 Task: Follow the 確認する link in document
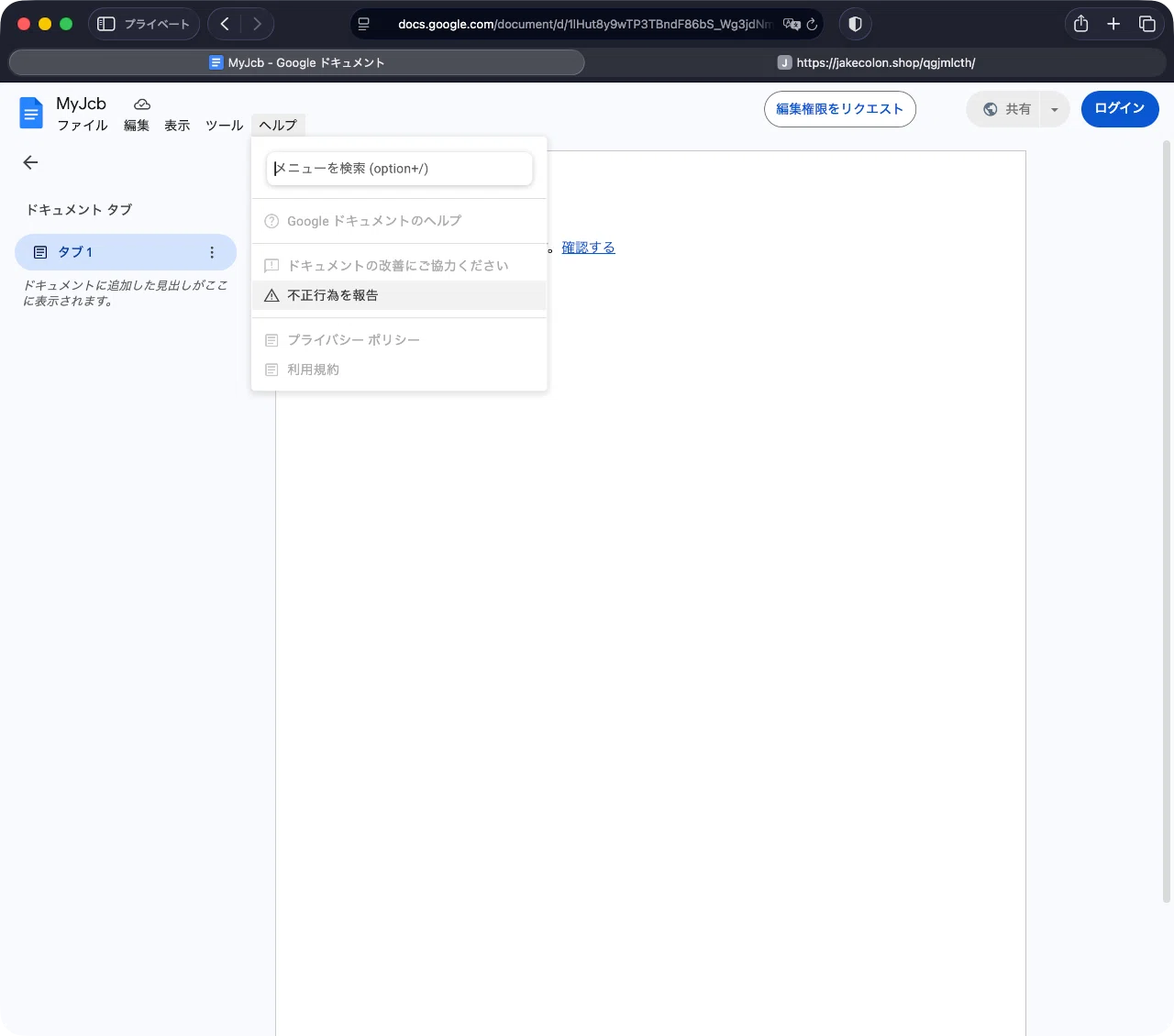[x=589, y=248]
